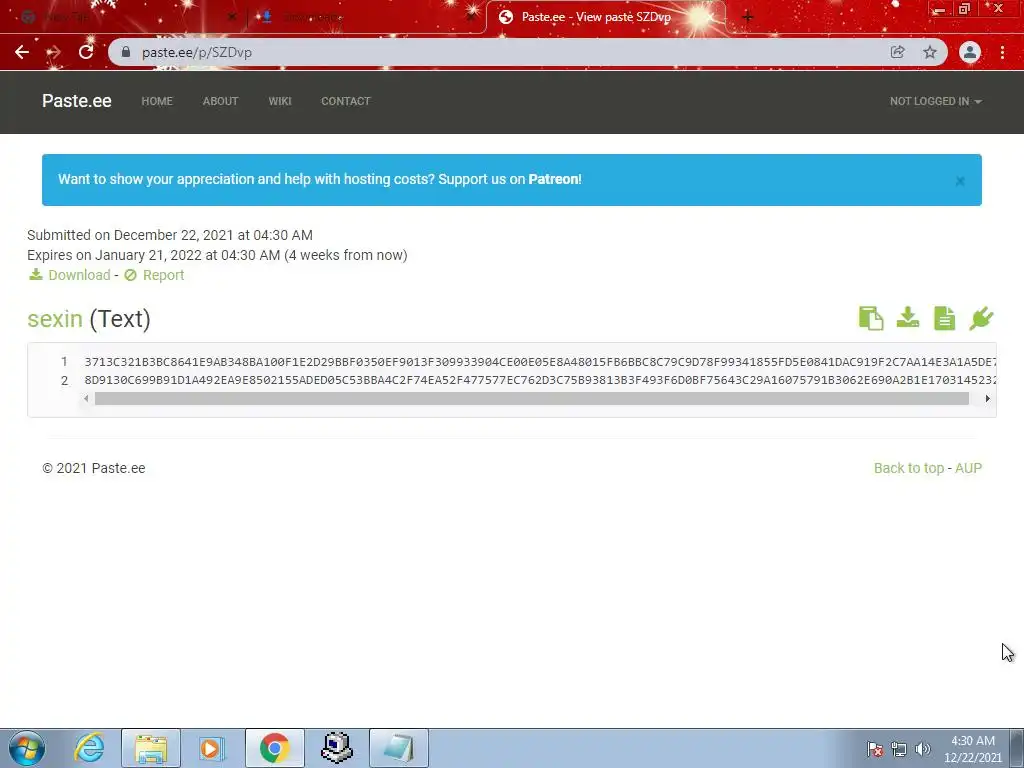This screenshot has width=1024, height=768.
Task: Download section icon next to sexin title
Action: [x=908, y=318]
